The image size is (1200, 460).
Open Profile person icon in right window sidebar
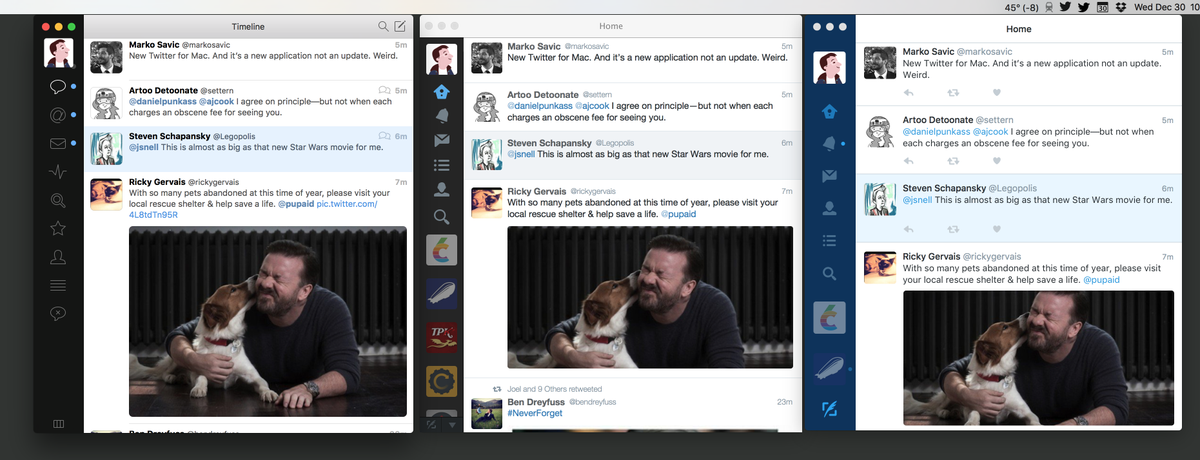(829, 208)
